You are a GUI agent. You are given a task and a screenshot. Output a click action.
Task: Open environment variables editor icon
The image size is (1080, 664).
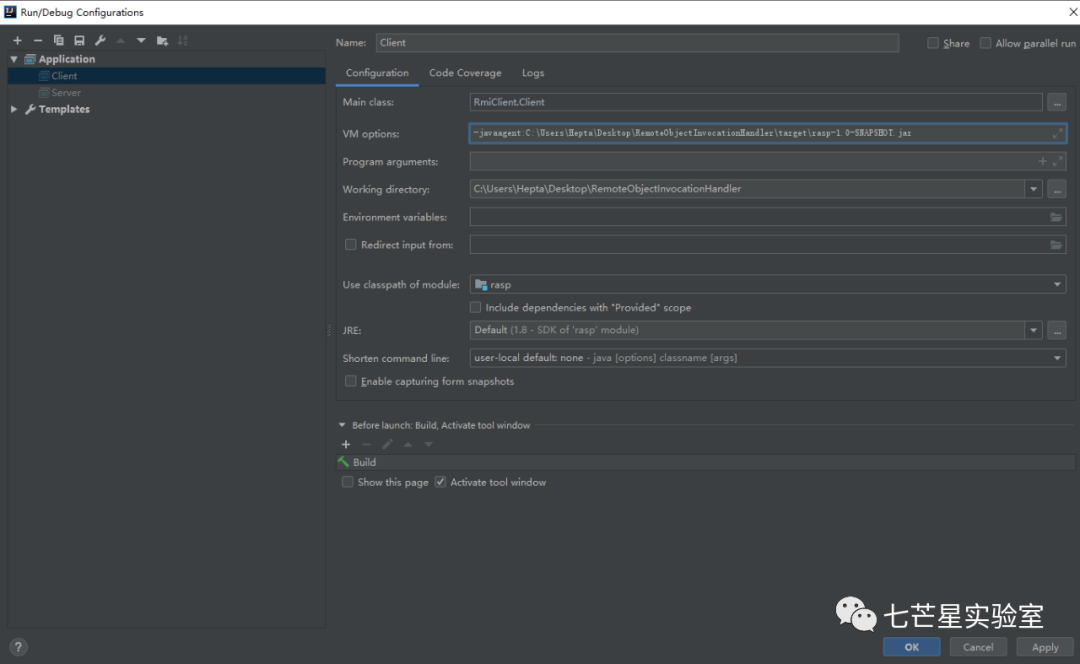pyautogui.click(x=1056, y=217)
